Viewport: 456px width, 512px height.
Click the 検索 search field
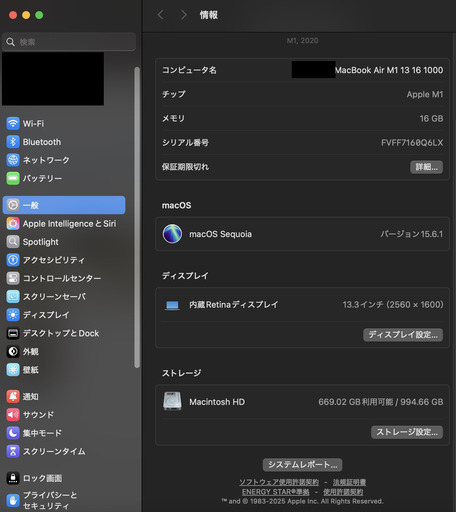tap(69, 42)
